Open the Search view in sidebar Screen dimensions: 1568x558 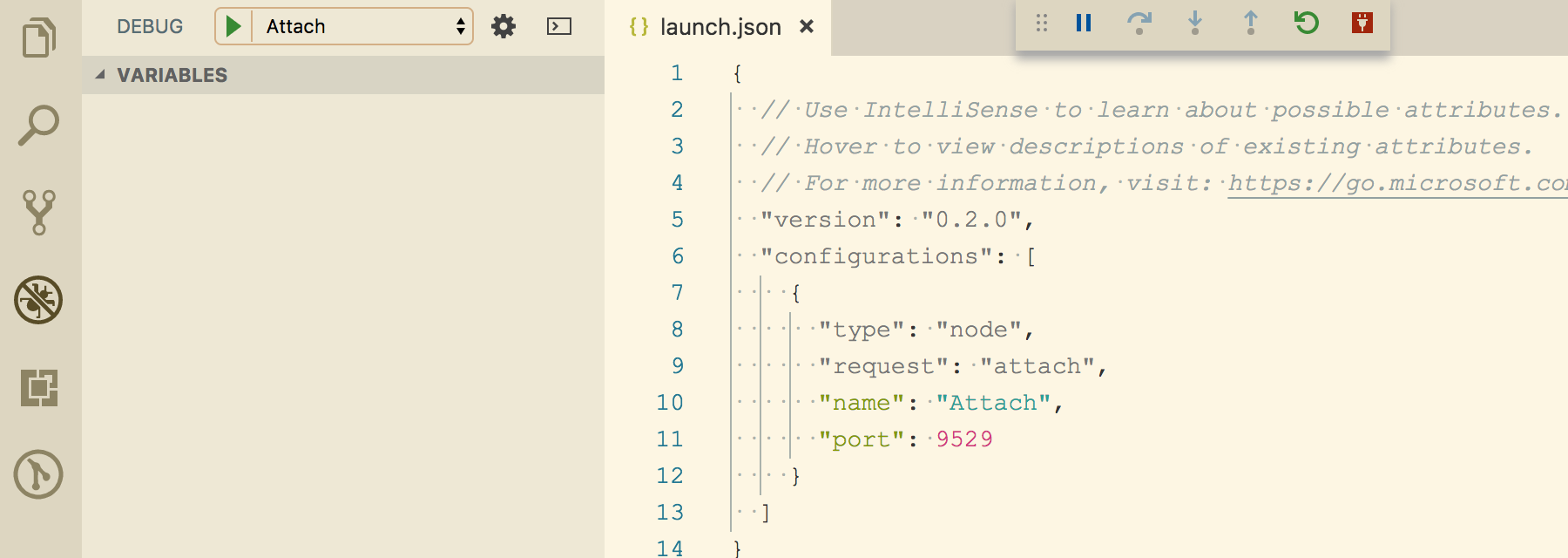tap(39, 126)
